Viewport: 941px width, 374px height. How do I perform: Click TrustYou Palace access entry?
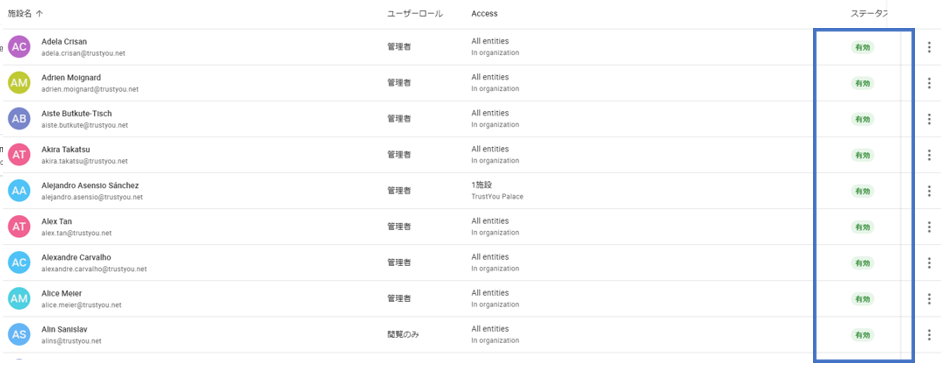(x=496, y=196)
